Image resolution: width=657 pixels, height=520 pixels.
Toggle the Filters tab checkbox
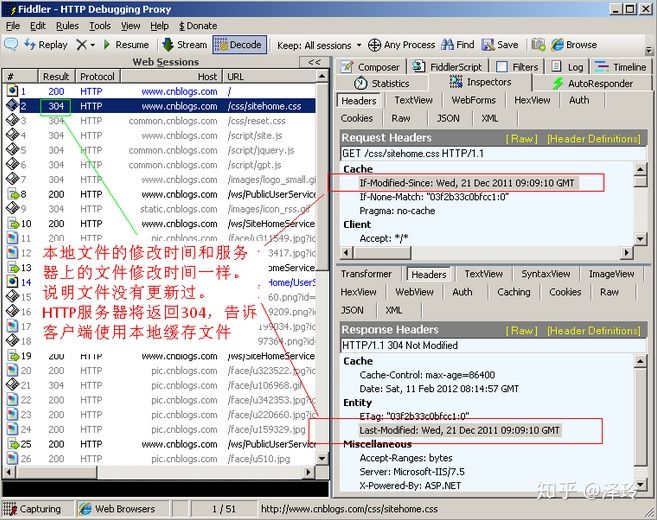pyautogui.click(x=502, y=67)
